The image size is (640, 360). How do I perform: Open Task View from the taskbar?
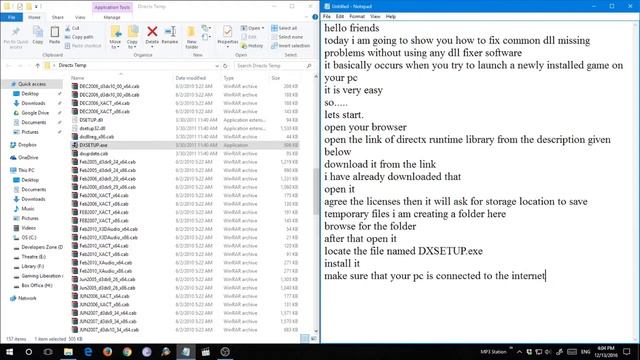click(x=48, y=351)
